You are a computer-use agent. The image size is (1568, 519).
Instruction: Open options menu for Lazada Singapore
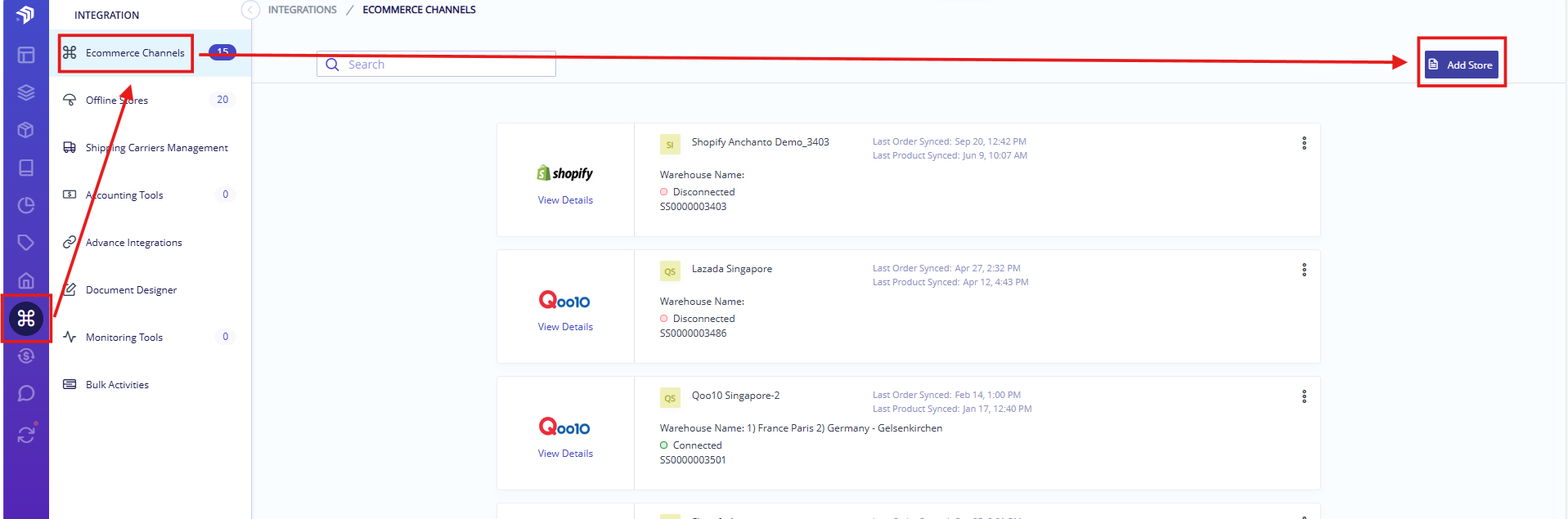coord(1304,270)
